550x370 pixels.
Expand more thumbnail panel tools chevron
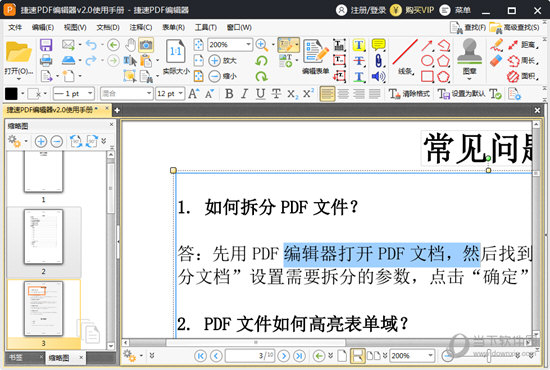click(x=104, y=141)
